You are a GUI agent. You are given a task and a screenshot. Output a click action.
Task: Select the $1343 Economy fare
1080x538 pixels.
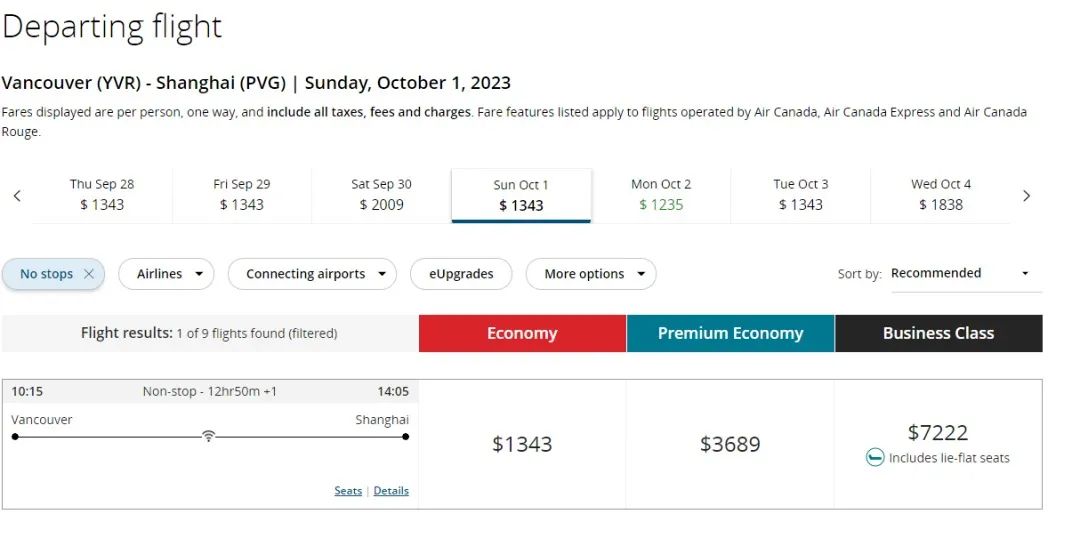click(522, 444)
